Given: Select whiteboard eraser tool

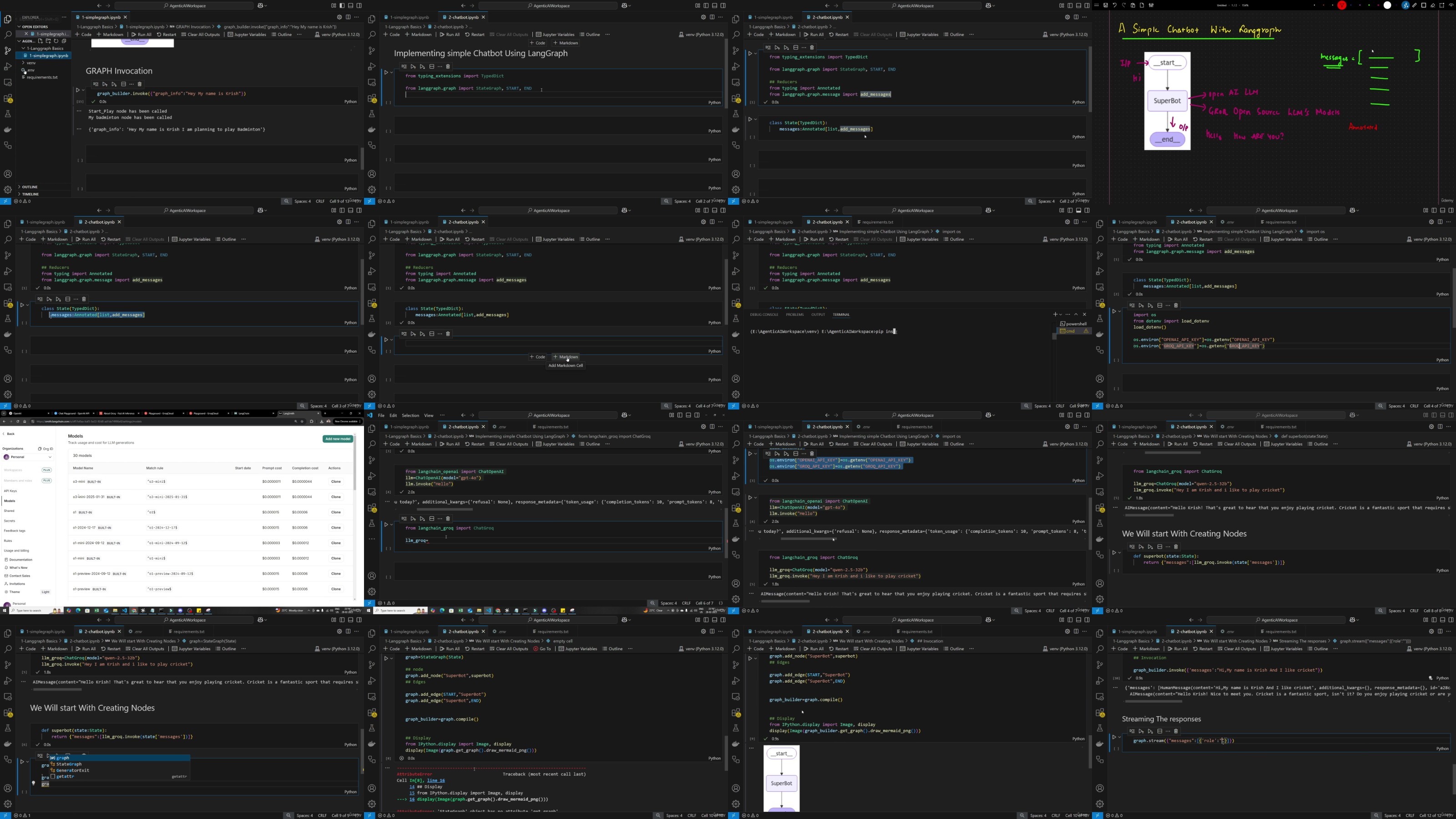Looking at the screenshot, I should [1433, 5].
